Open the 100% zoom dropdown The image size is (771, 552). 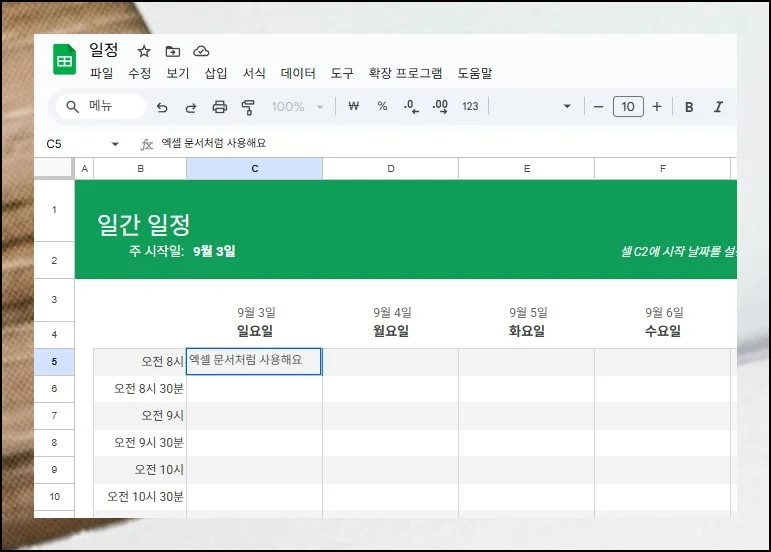pyautogui.click(x=298, y=107)
